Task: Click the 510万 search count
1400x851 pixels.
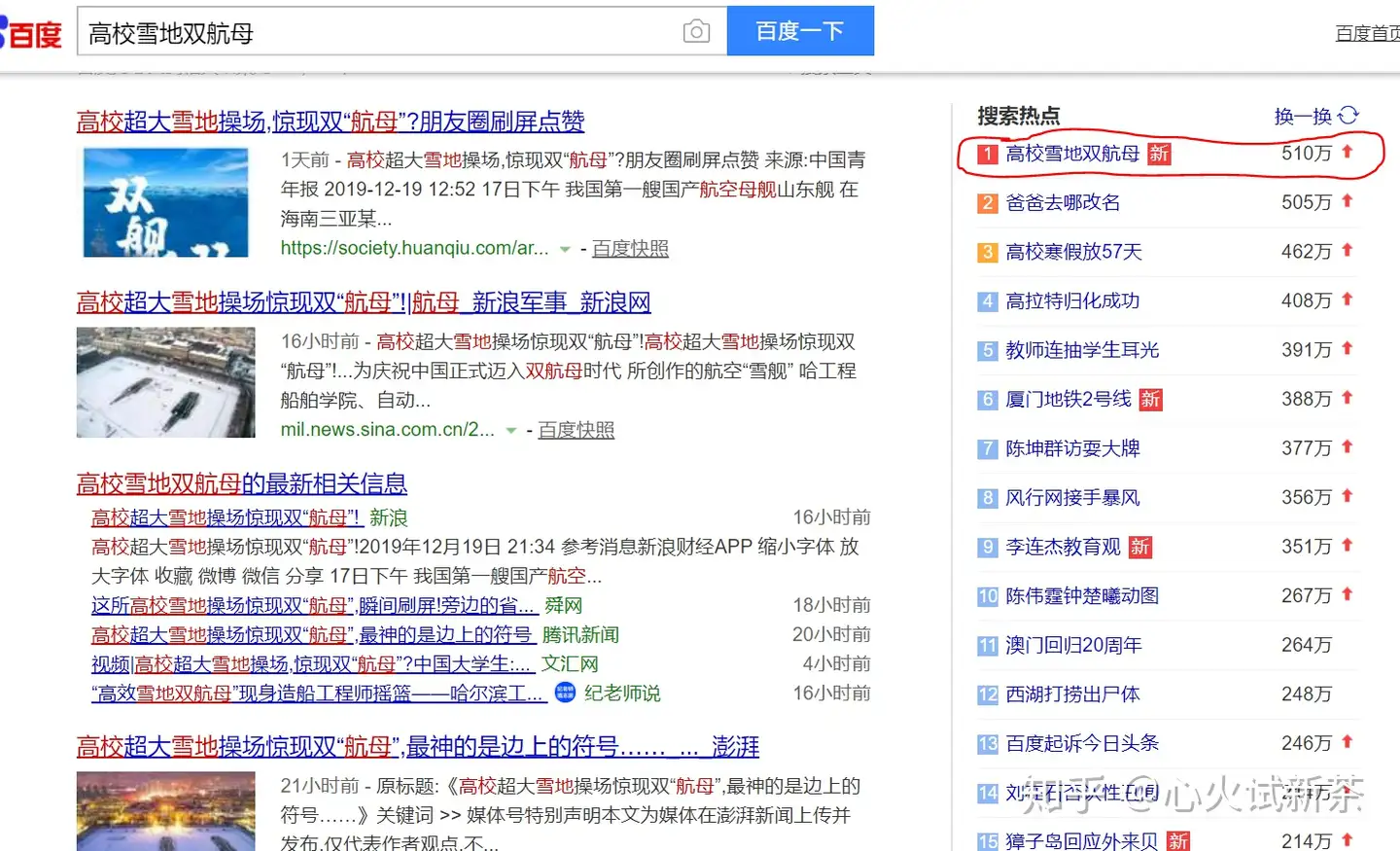Action: pos(1306,154)
